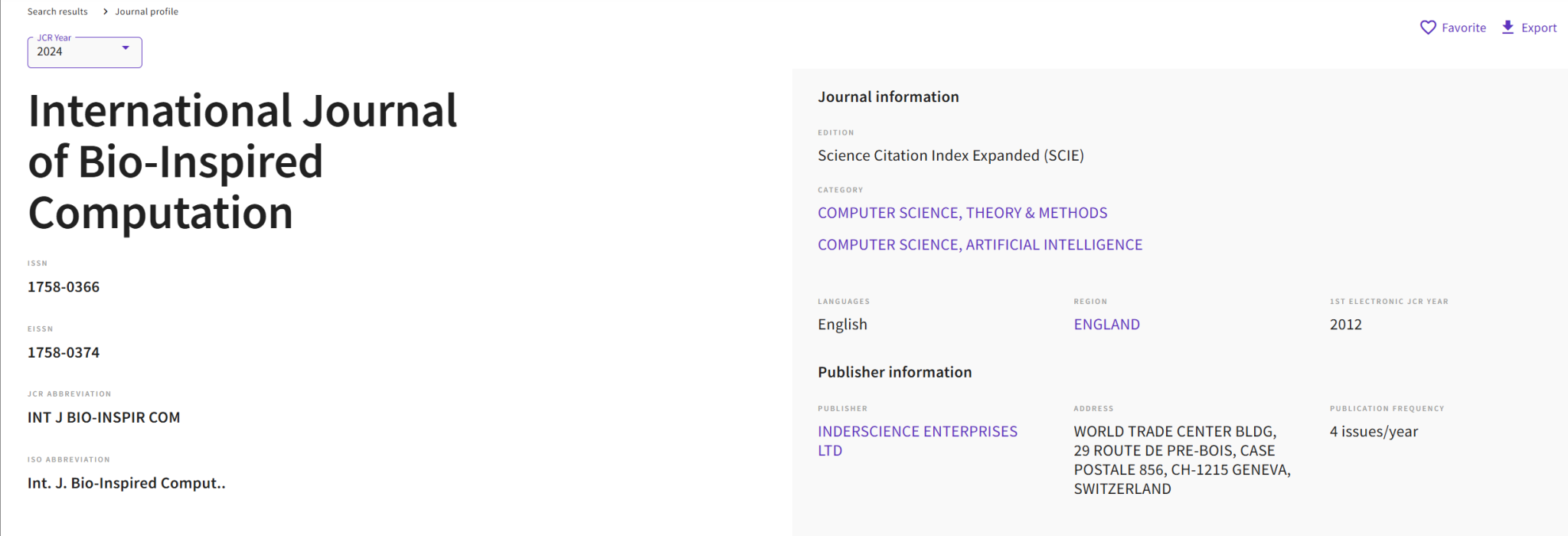
Task: Click the ISO abbreviation Int. J. Bio-Inspired Comput.
Action: [x=126, y=483]
